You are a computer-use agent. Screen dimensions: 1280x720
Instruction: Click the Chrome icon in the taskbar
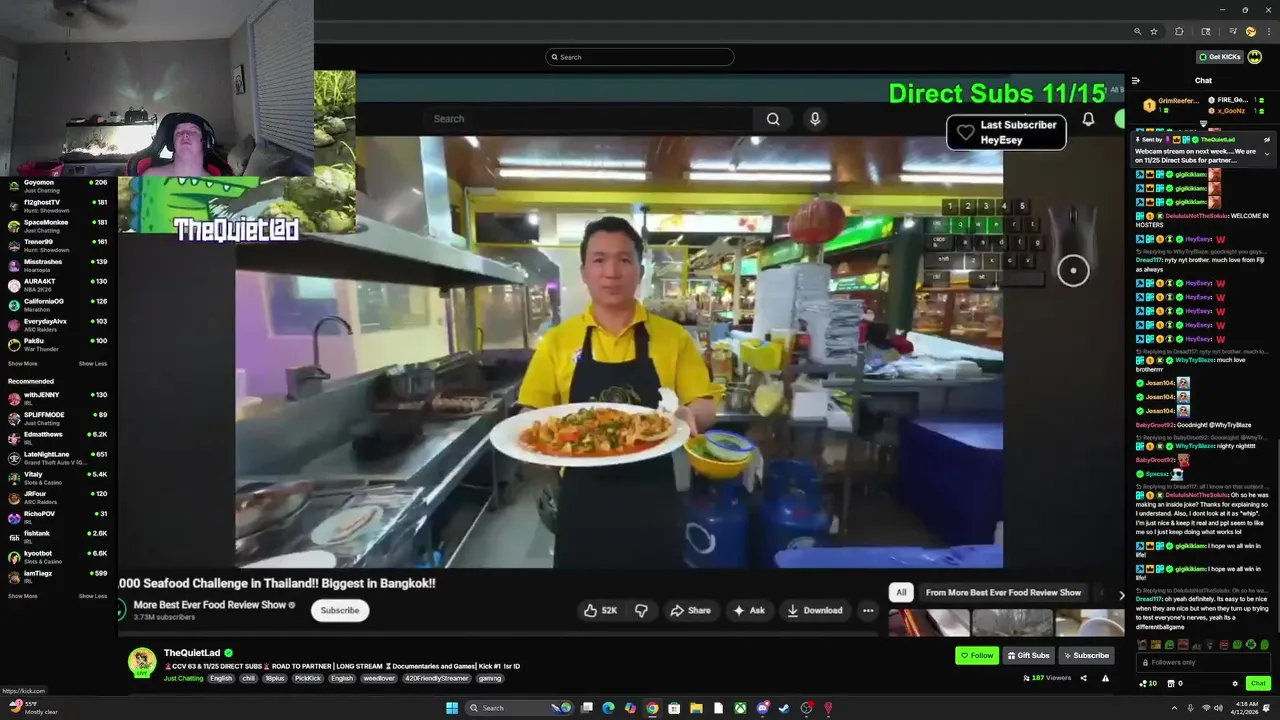point(652,708)
